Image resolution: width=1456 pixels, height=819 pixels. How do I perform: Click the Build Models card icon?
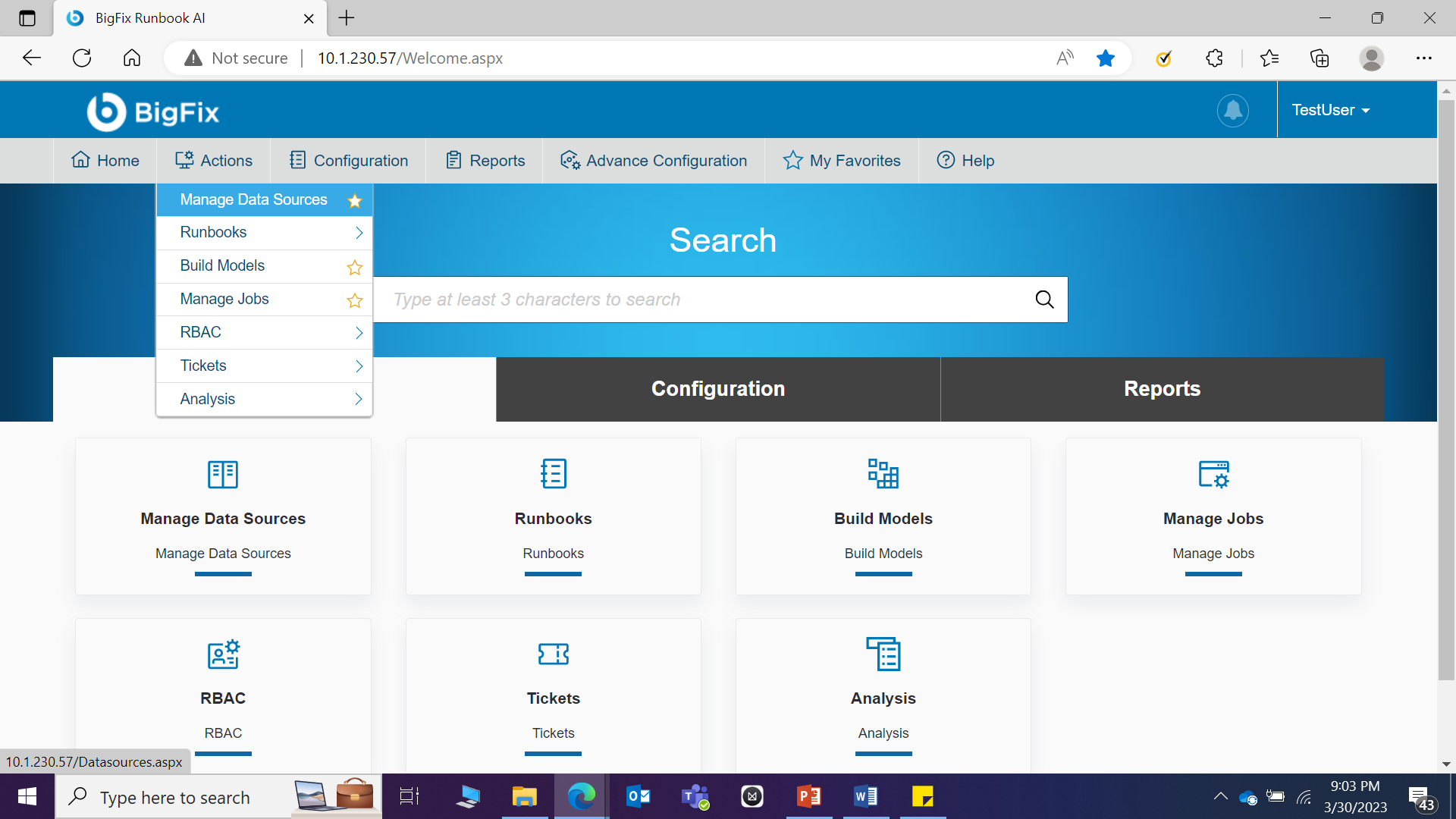(x=883, y=474)
